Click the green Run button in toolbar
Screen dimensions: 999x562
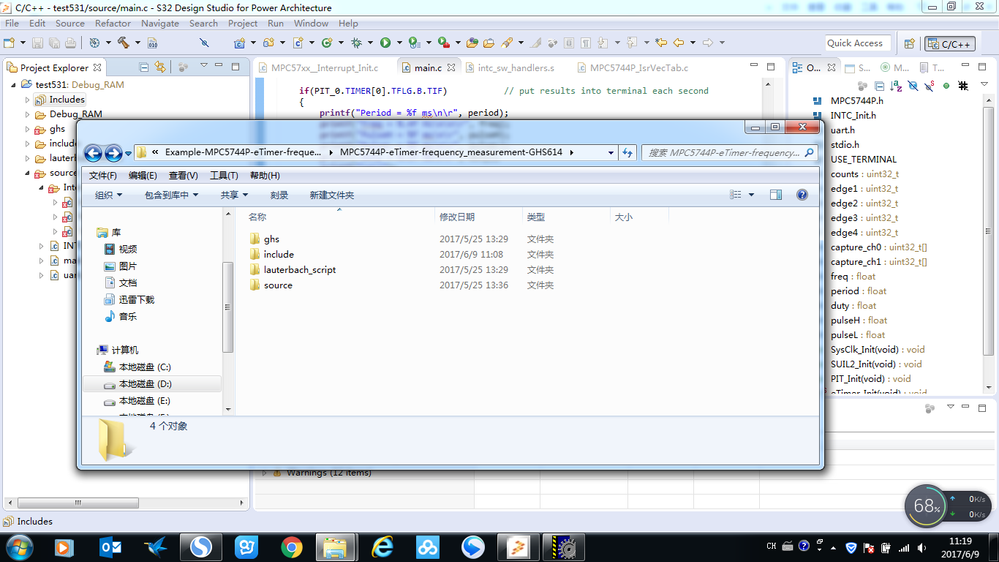click(x=385, y=43)
